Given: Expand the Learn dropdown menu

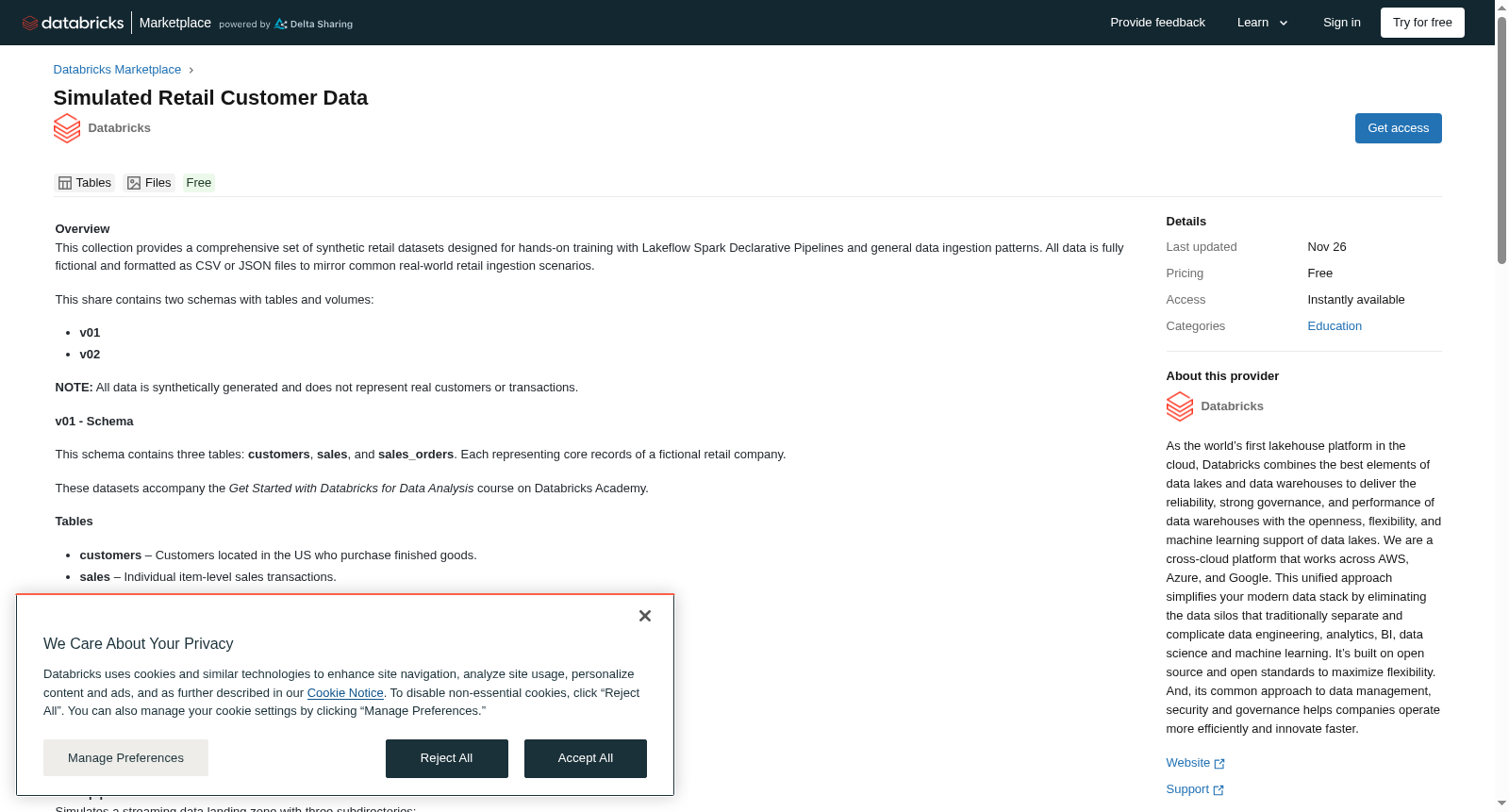Looking at the screenshot, I should tap(1262, 23).
